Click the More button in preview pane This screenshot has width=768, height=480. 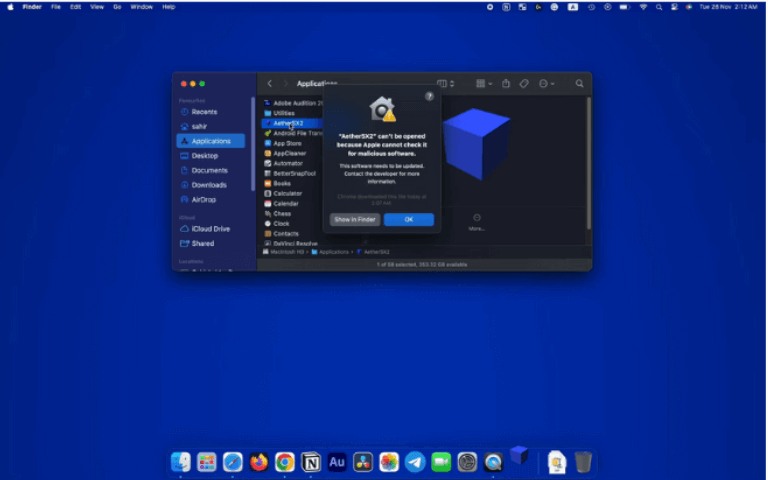tap(477, 222)
